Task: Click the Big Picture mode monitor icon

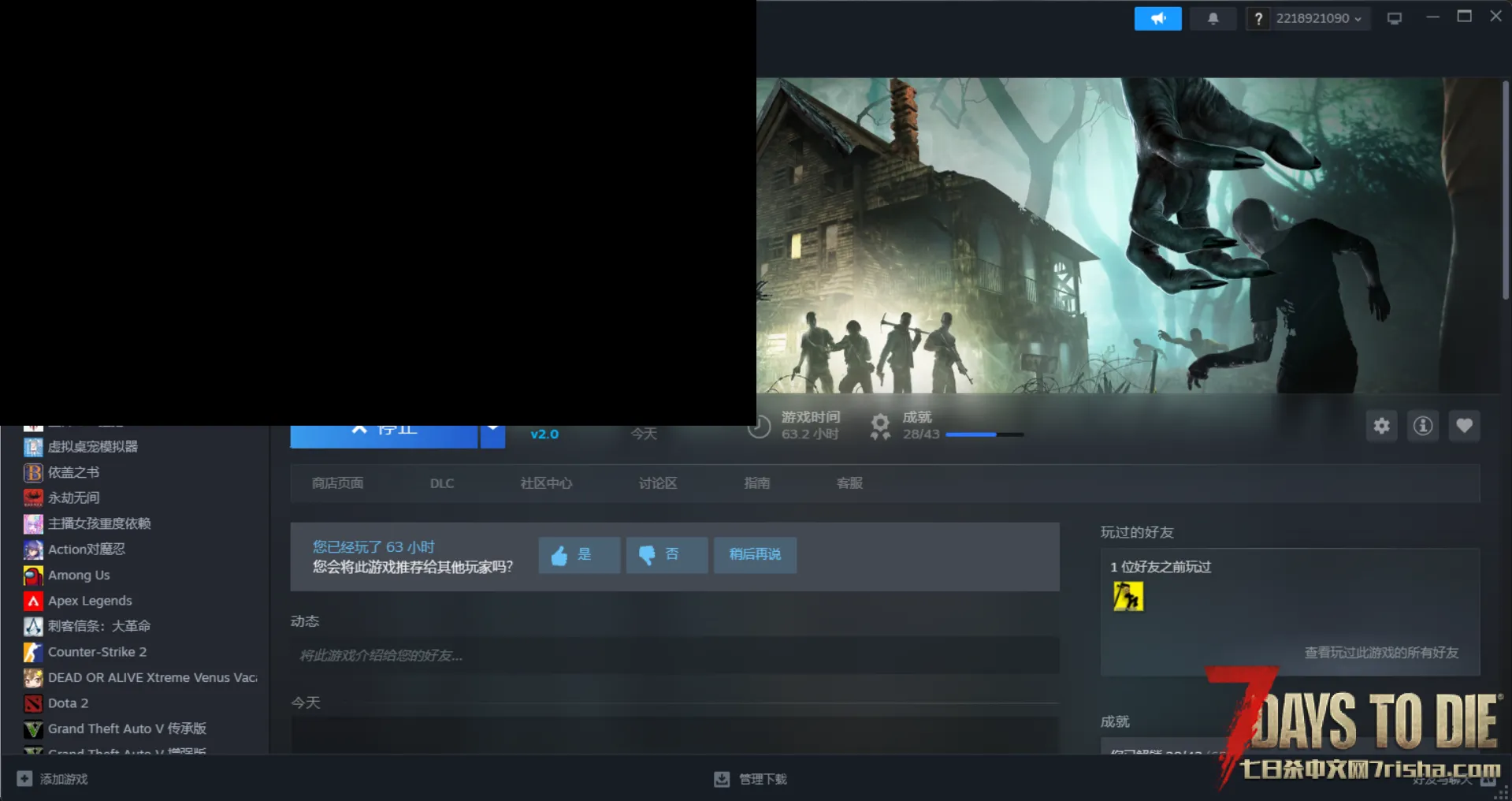Action: [x=1394, y=18]
